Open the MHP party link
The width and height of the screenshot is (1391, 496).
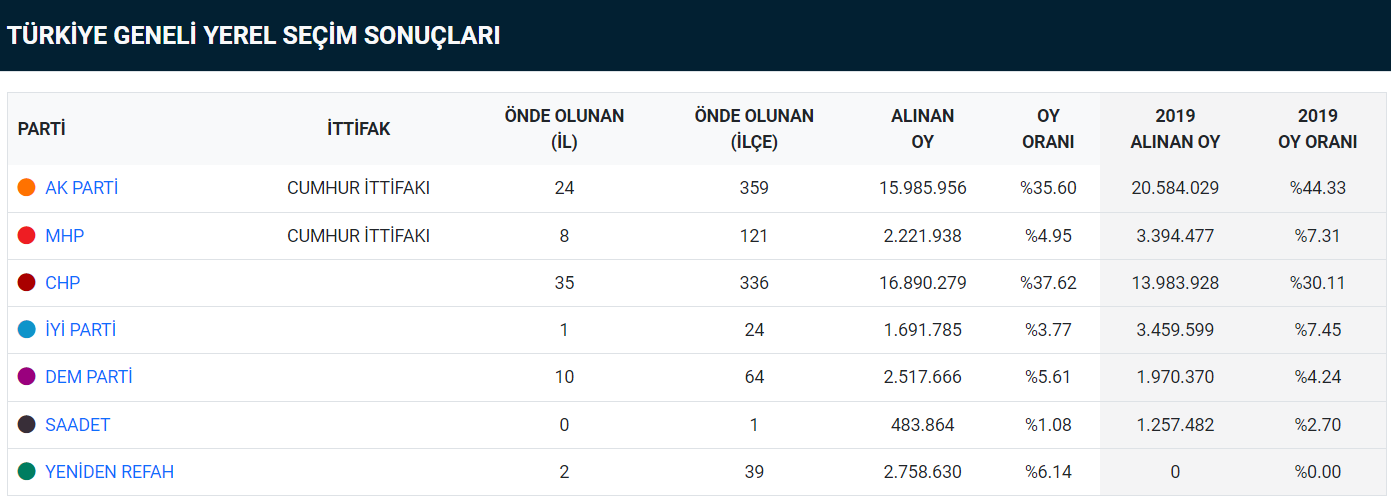pos(64,236)
